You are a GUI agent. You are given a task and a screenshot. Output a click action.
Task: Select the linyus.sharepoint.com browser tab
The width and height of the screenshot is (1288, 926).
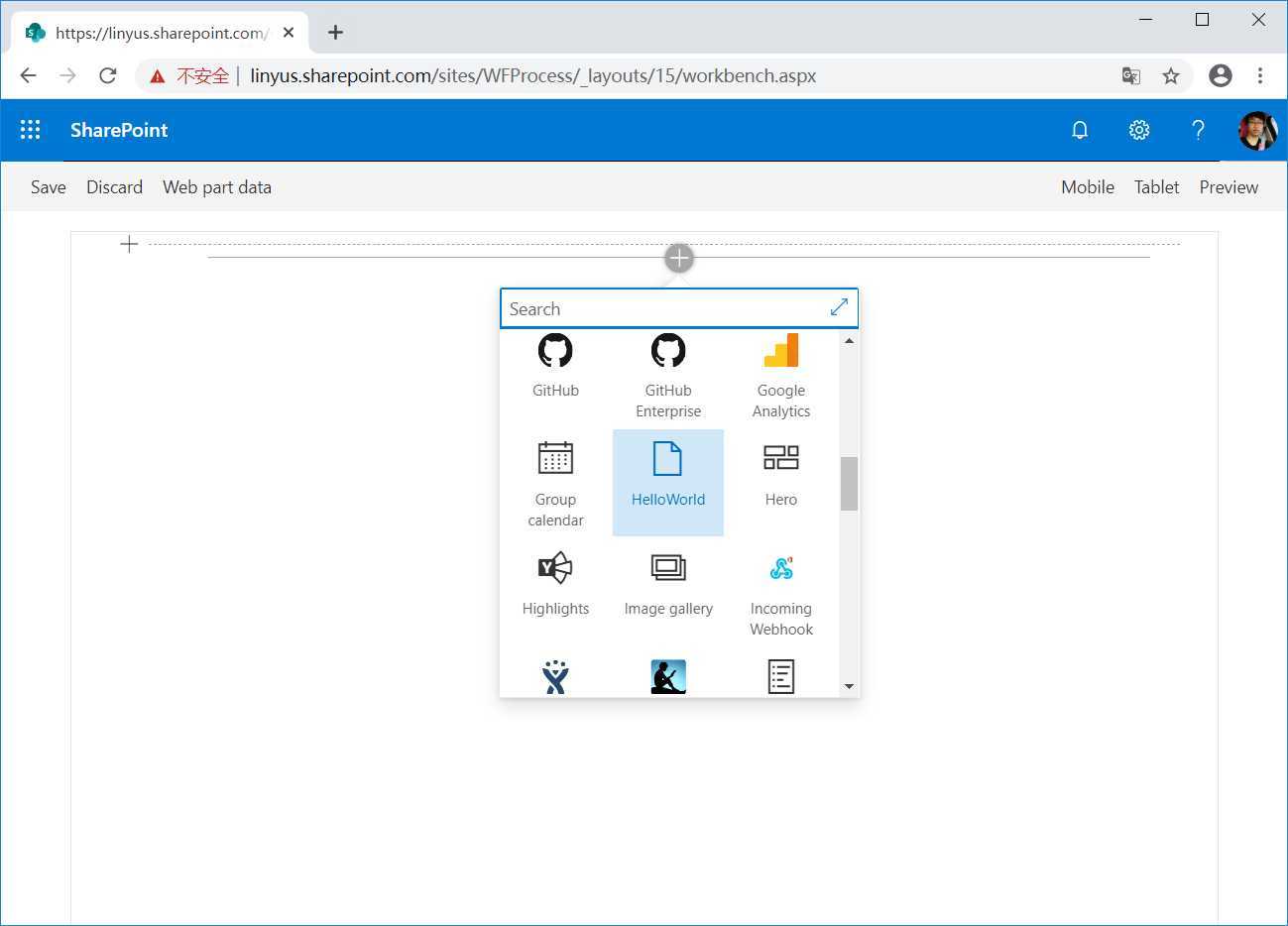pos(159,33)
